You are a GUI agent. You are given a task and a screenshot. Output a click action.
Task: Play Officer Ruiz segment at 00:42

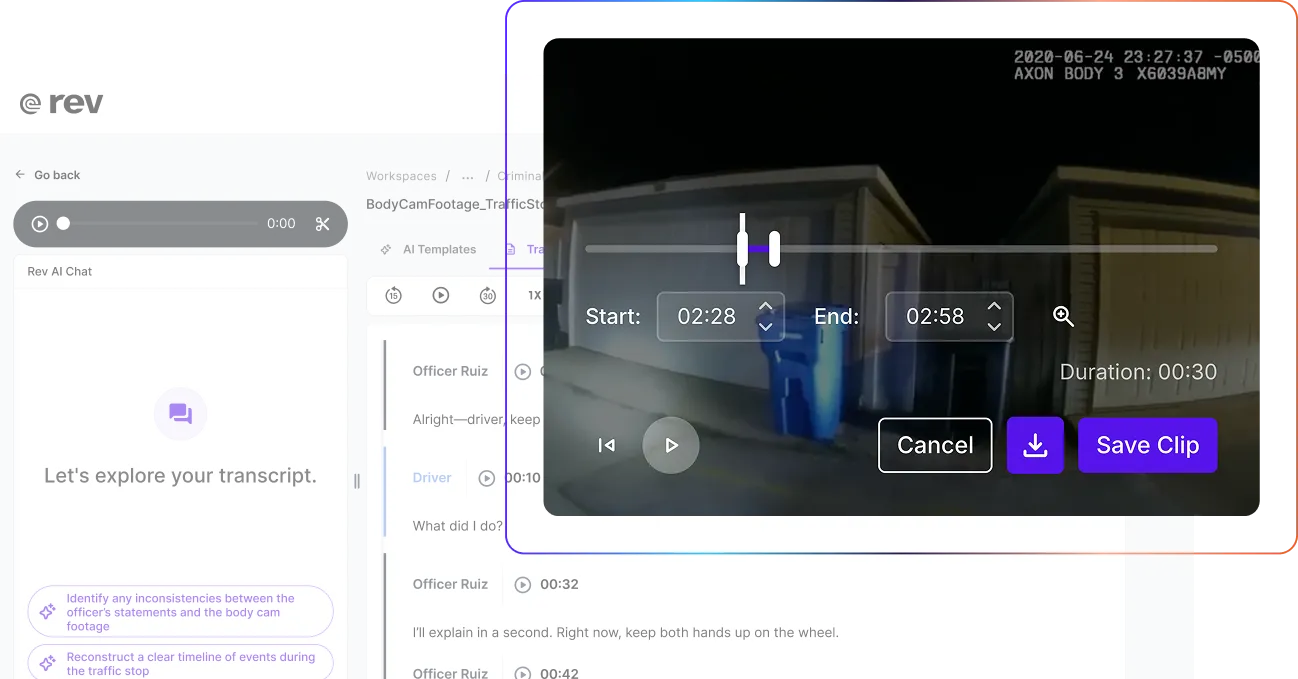[x=522, y=673]
